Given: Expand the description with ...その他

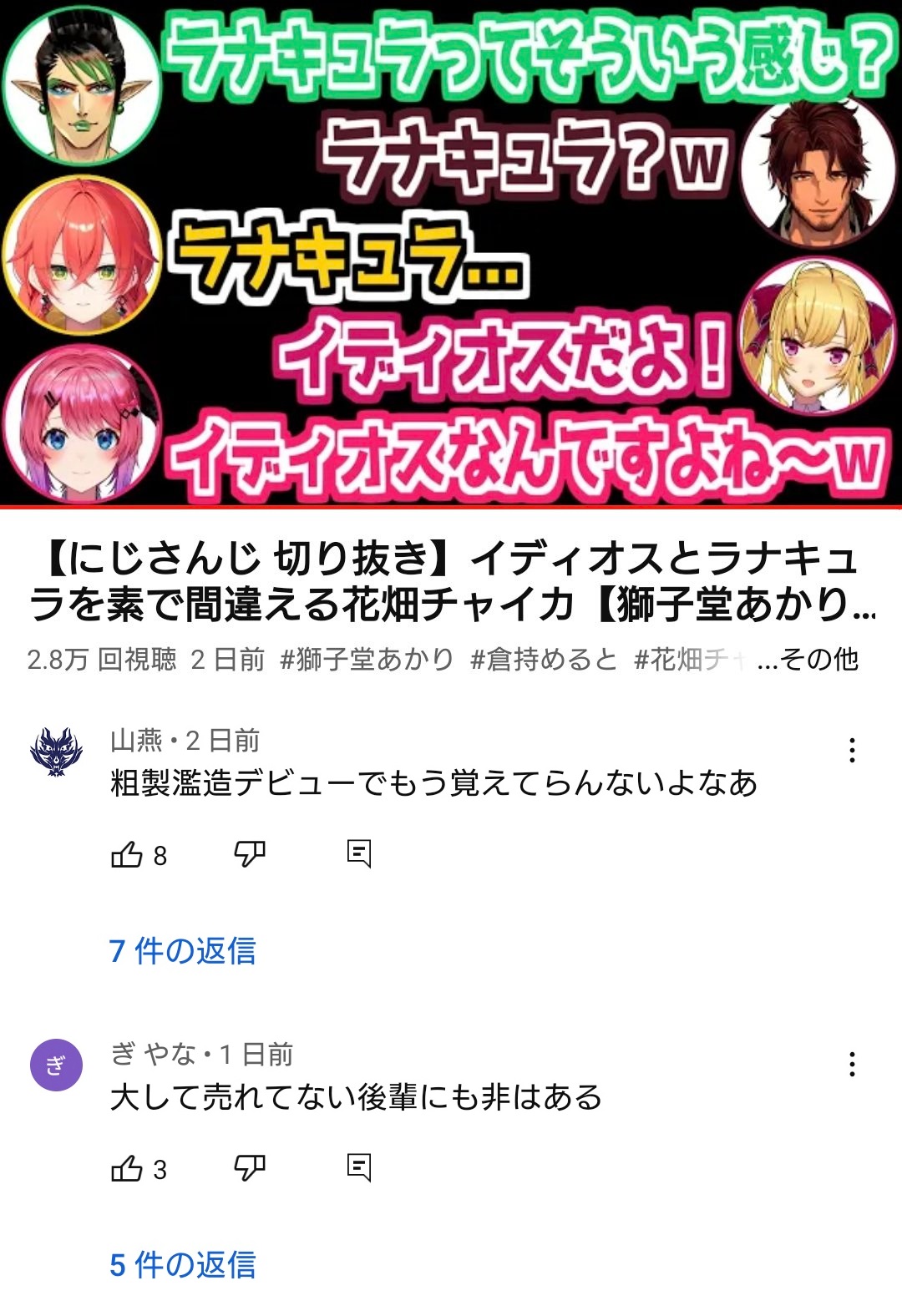Looking at the screenshot, I should [808, 660].
